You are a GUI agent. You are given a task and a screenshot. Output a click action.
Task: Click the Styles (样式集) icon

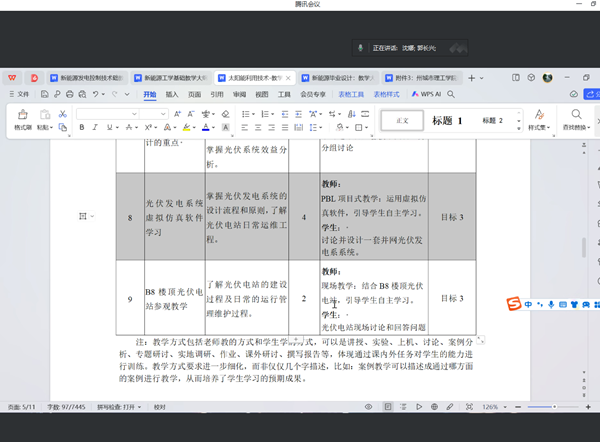click(539, 119)
